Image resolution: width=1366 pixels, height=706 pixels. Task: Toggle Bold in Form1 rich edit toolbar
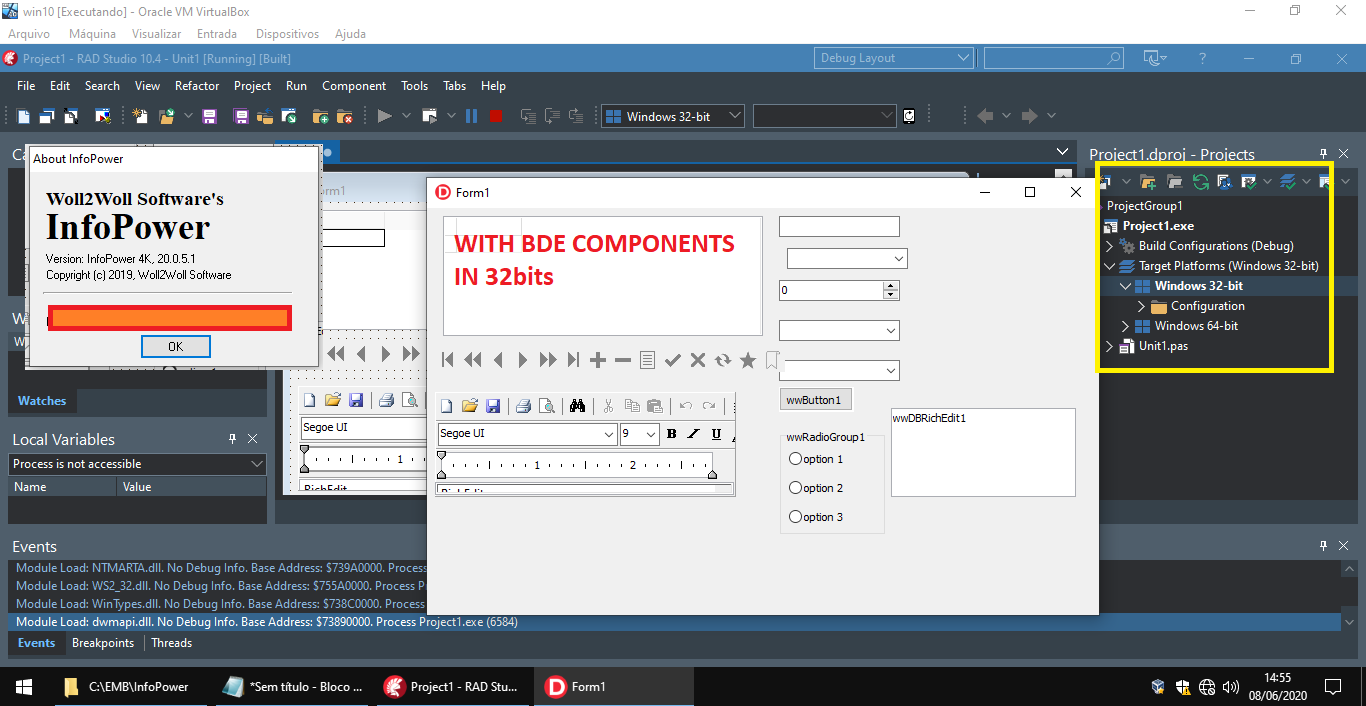click(x=671, y=434)
